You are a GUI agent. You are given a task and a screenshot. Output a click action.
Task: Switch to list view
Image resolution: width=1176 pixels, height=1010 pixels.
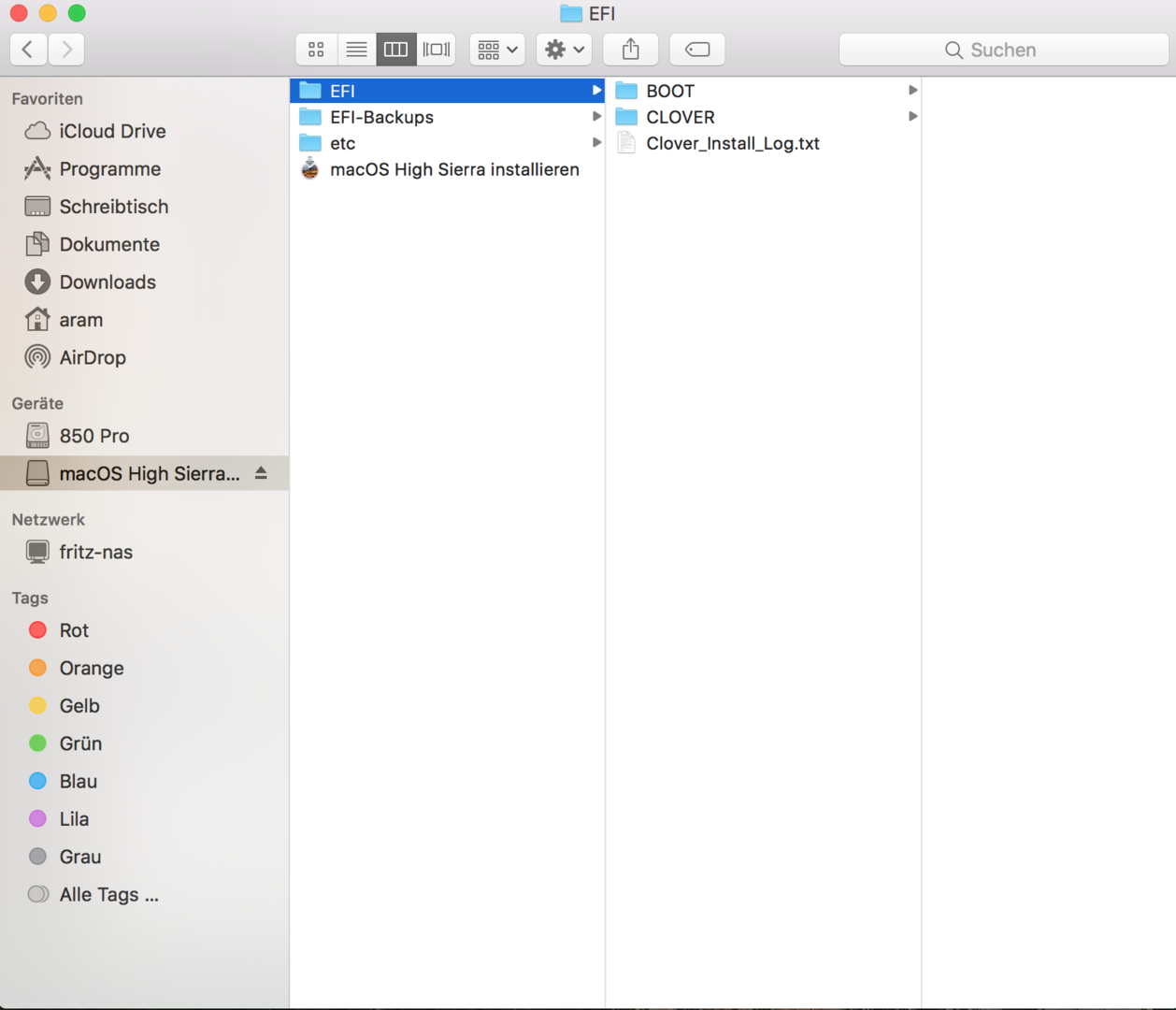[356, 50]
